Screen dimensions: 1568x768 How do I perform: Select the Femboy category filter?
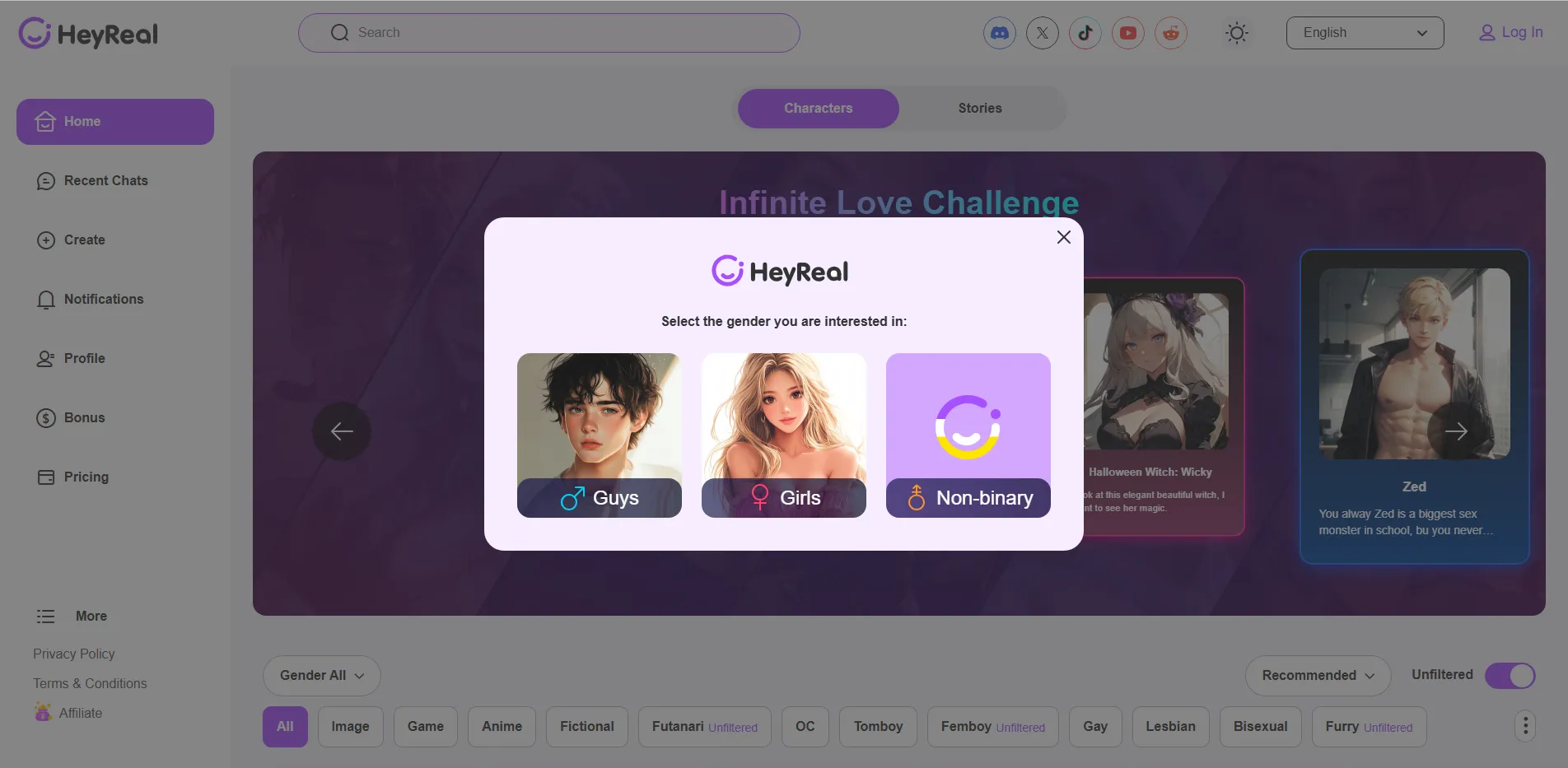click(x=992, y=726)
